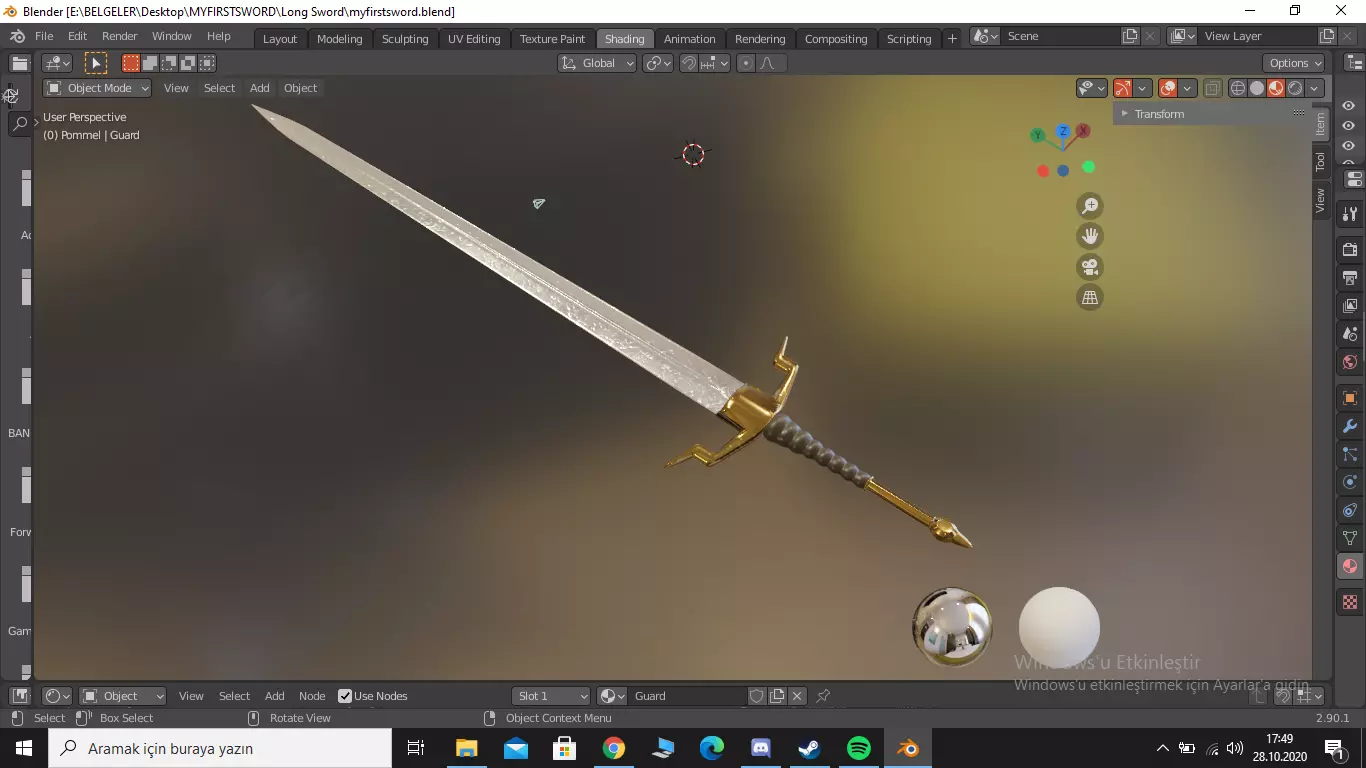Open Object Data properties triangle icon
The height and width of the screenshot is (768, 1366).
(x=1350, y=538)
